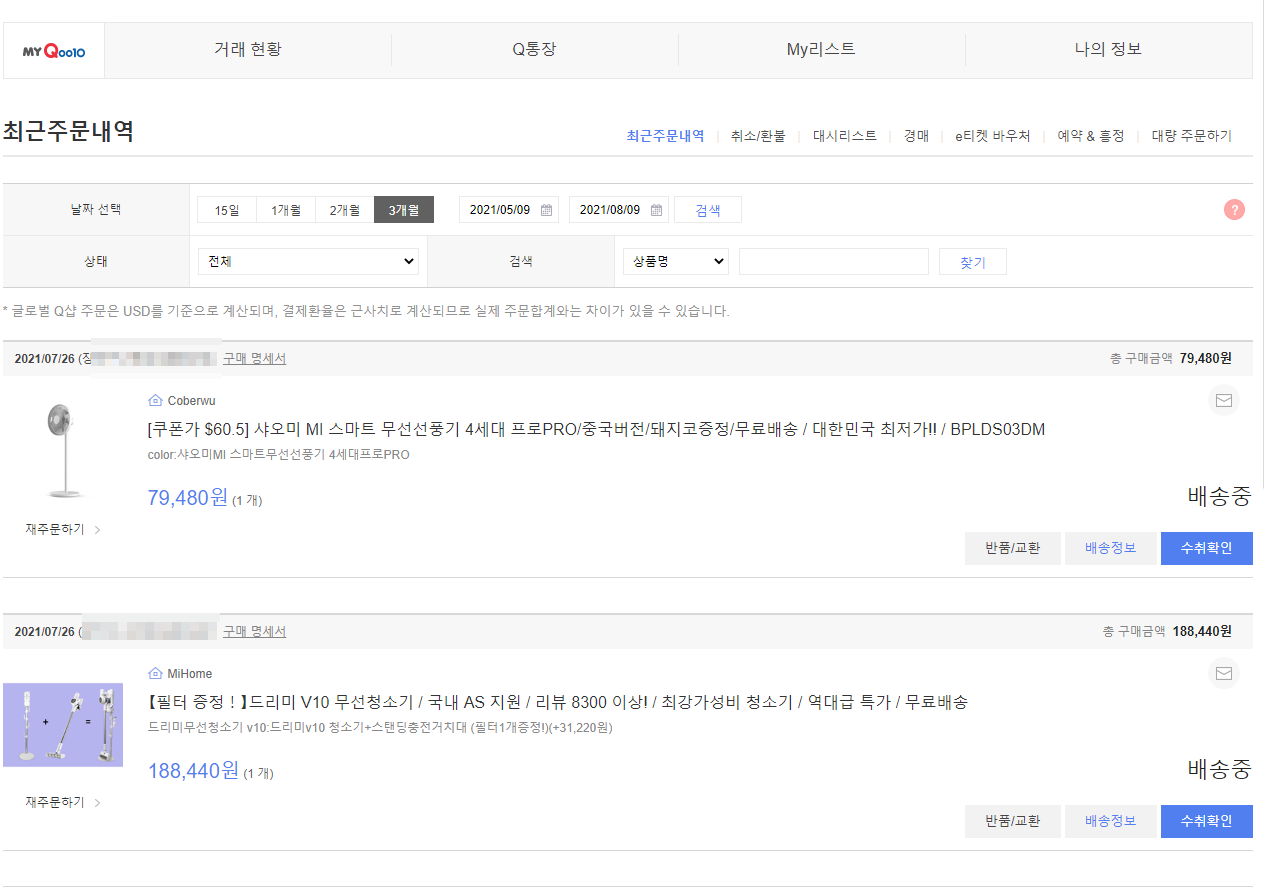Open the red question mark help icon

click(1234, 210)
